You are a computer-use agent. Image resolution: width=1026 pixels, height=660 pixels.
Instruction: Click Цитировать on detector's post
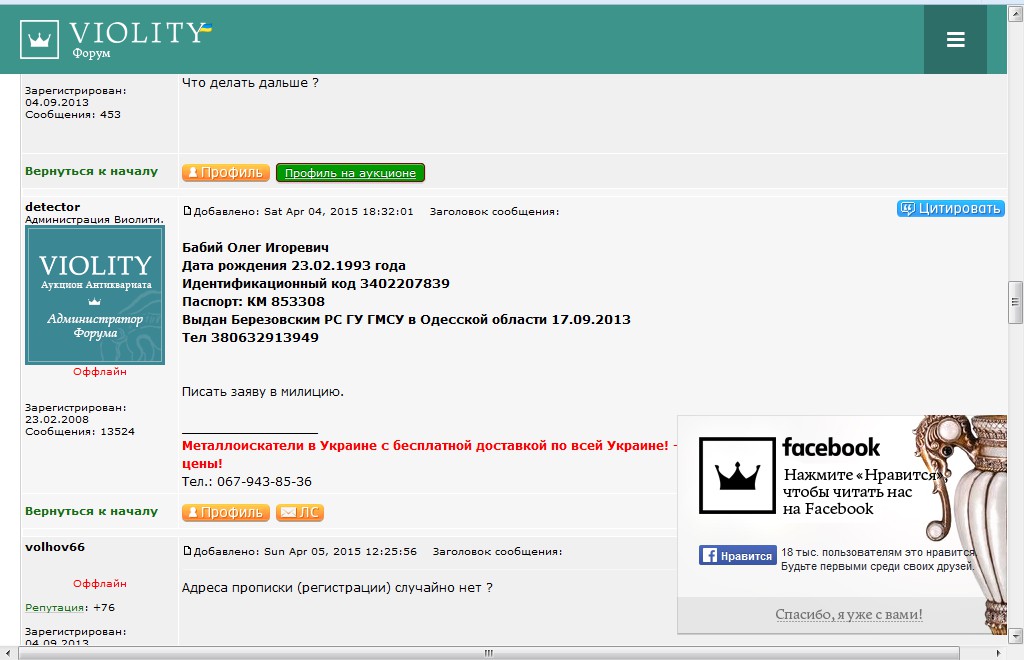[950, 209]
